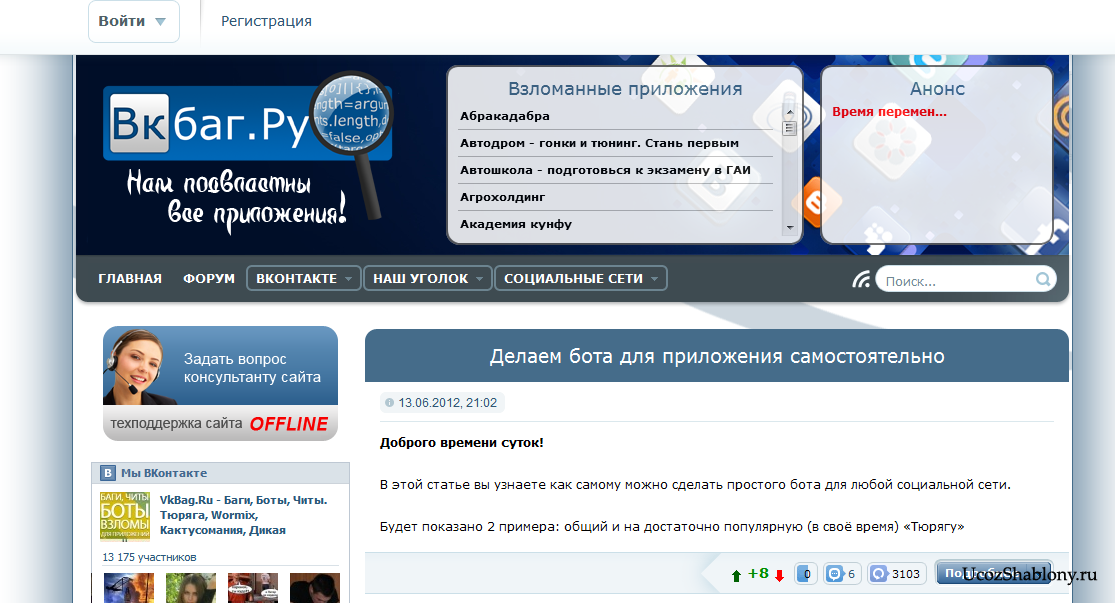Click the VK logo icon in Мы ВКонтакте
The image size is (1115, 603).
(107, 473)
